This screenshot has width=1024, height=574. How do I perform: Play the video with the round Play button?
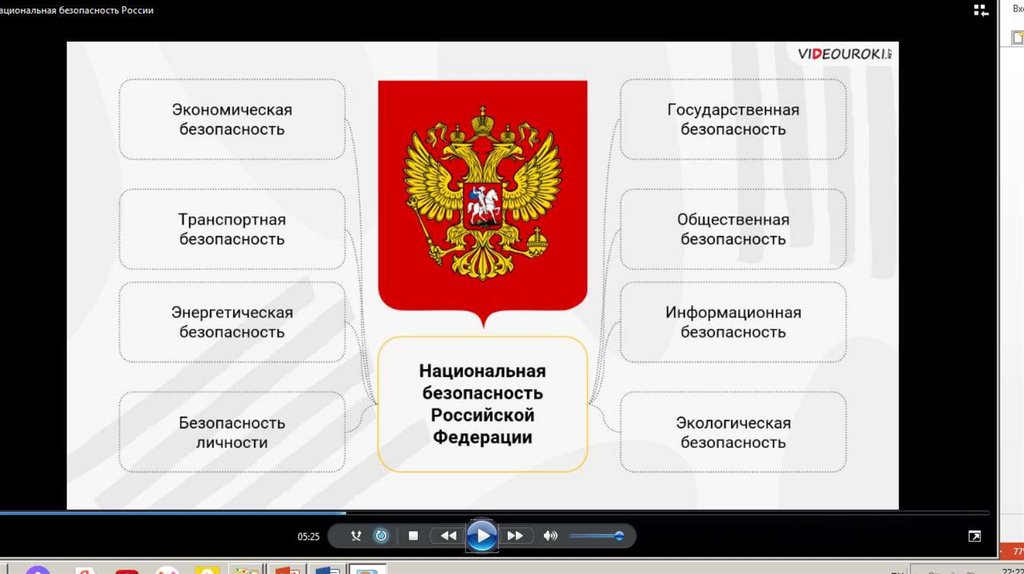pos(482,536)
